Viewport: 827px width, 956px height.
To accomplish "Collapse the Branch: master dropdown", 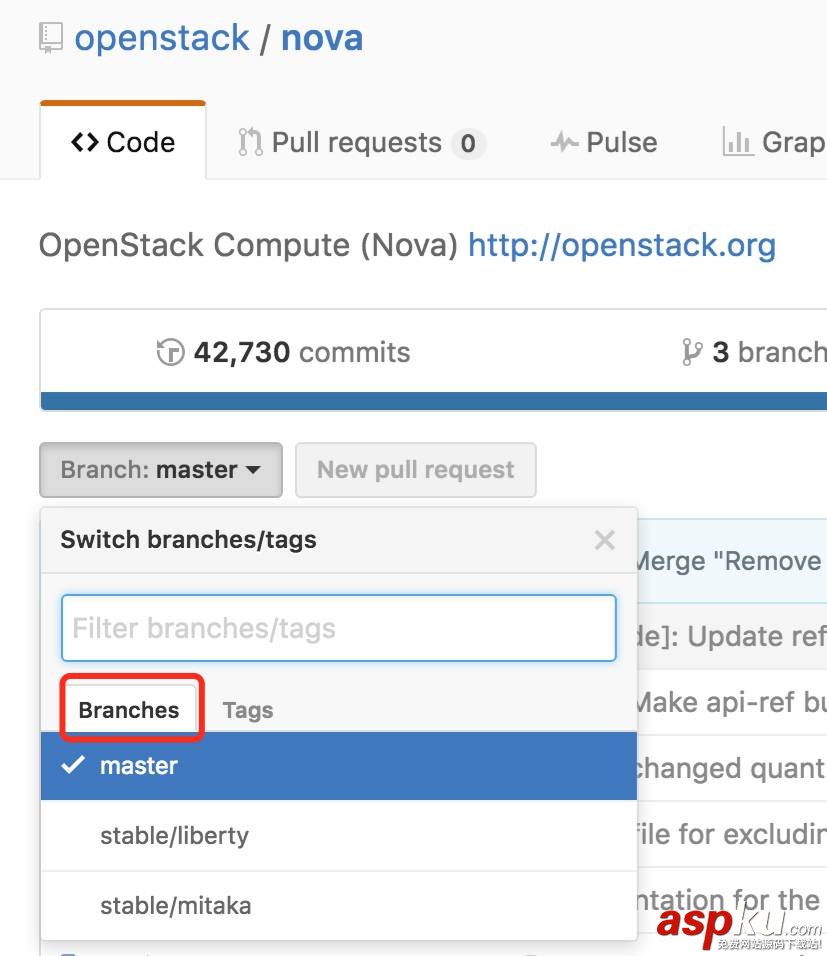I will point(161,470).
